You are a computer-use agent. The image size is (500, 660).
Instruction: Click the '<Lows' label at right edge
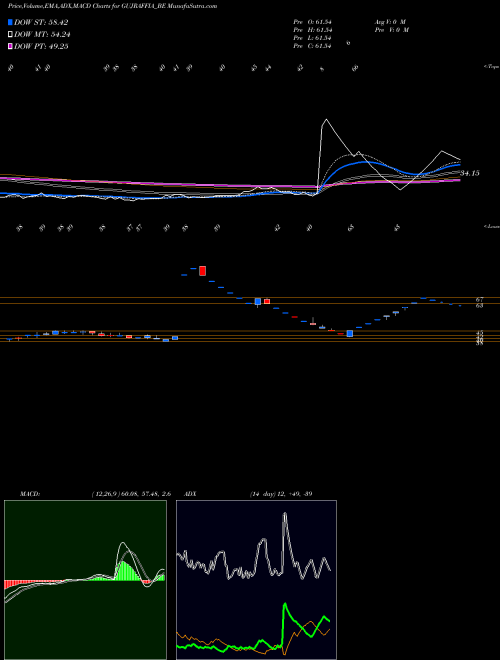(492, 226)
